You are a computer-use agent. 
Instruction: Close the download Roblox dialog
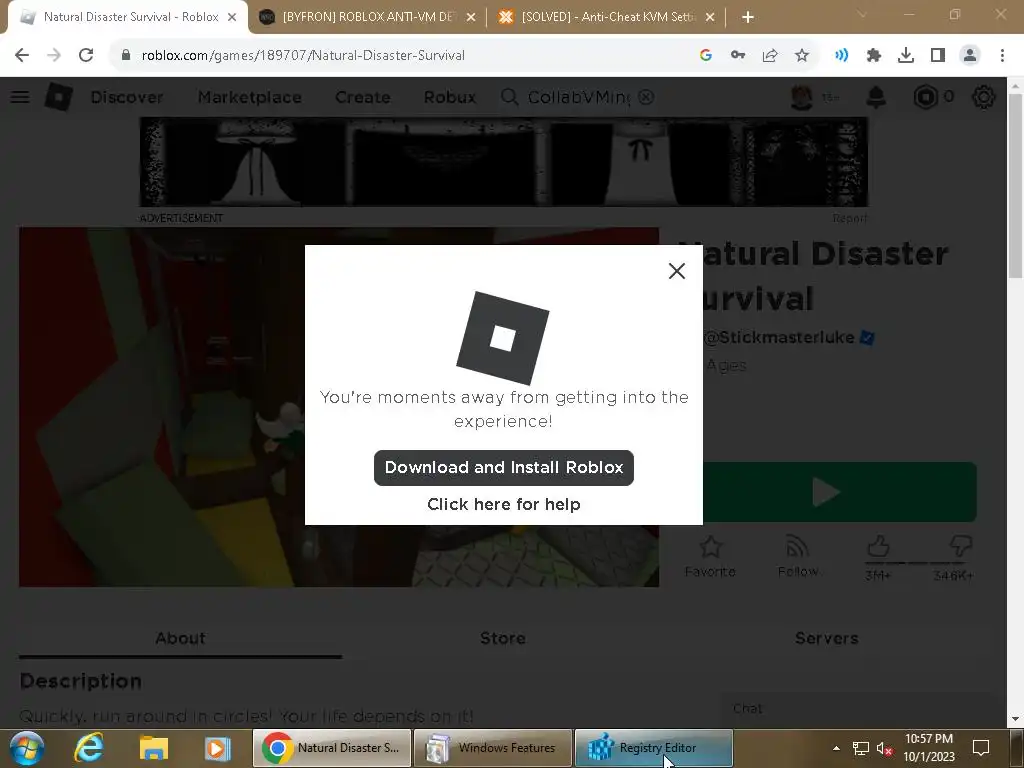click(677, 270)
